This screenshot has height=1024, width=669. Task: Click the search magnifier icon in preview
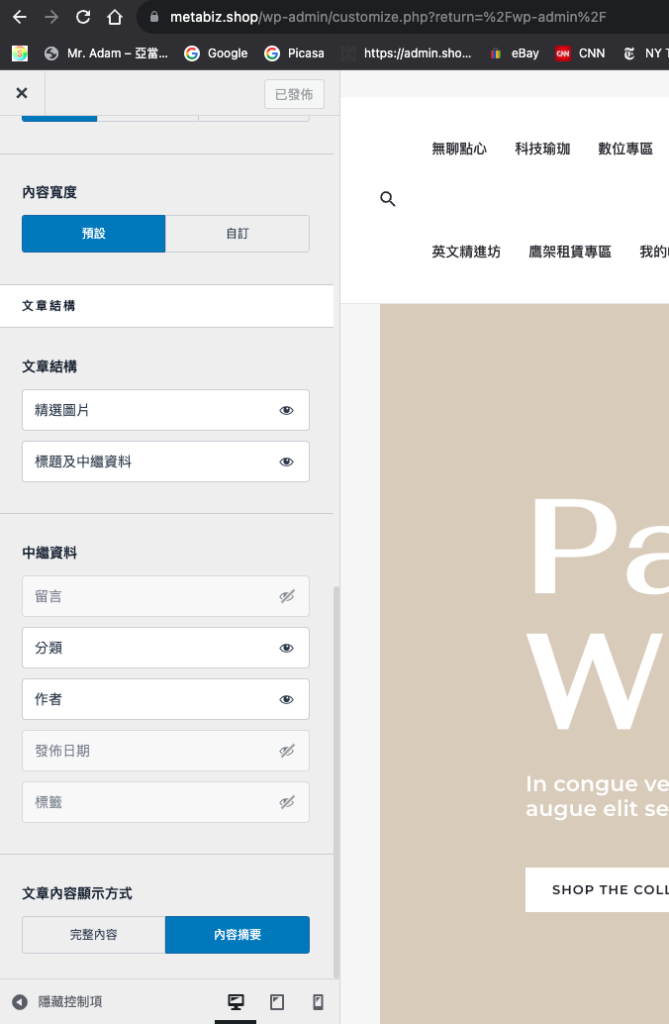(388, 199)
